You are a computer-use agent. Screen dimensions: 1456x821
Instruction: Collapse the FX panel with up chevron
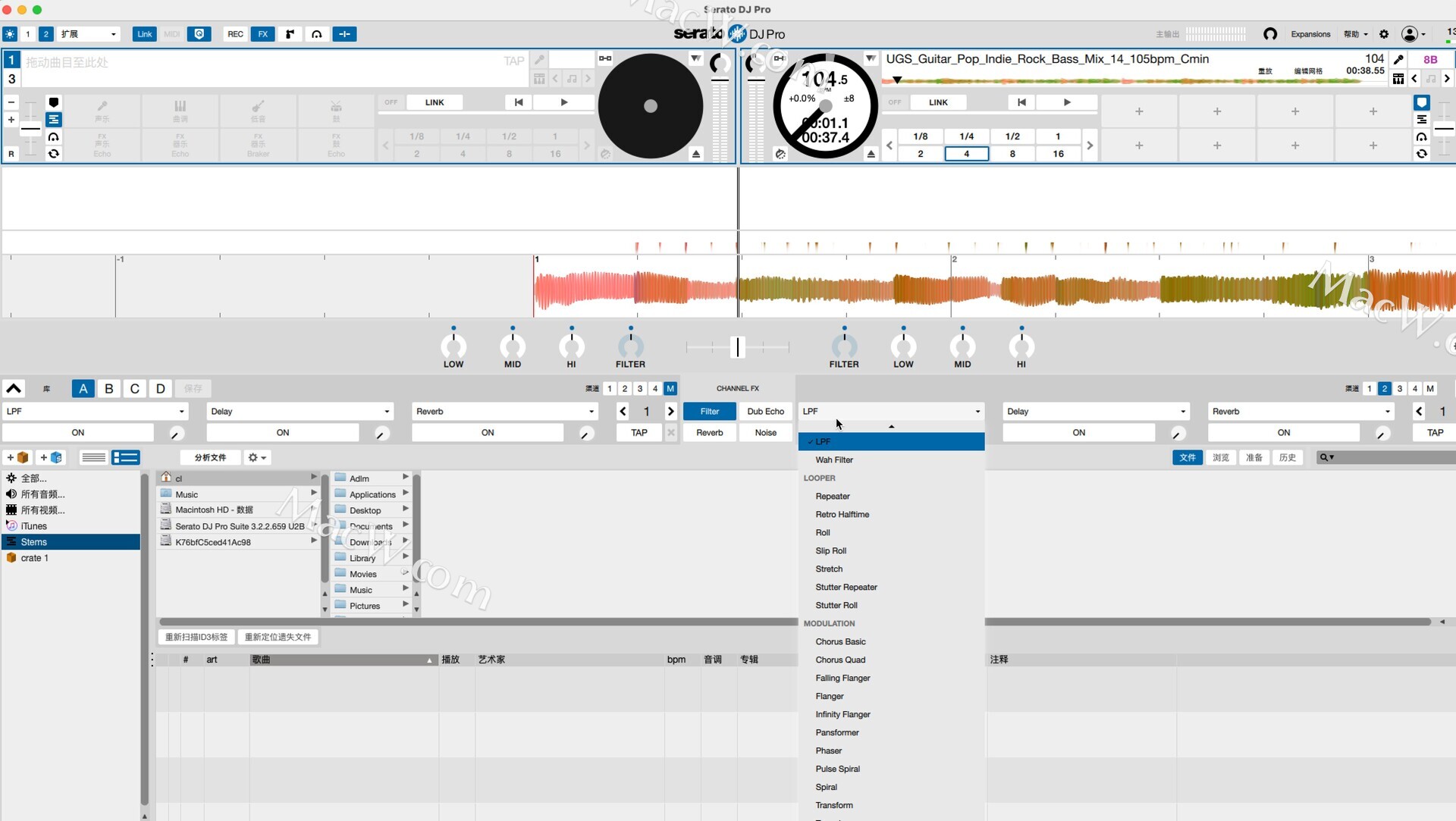14,389
